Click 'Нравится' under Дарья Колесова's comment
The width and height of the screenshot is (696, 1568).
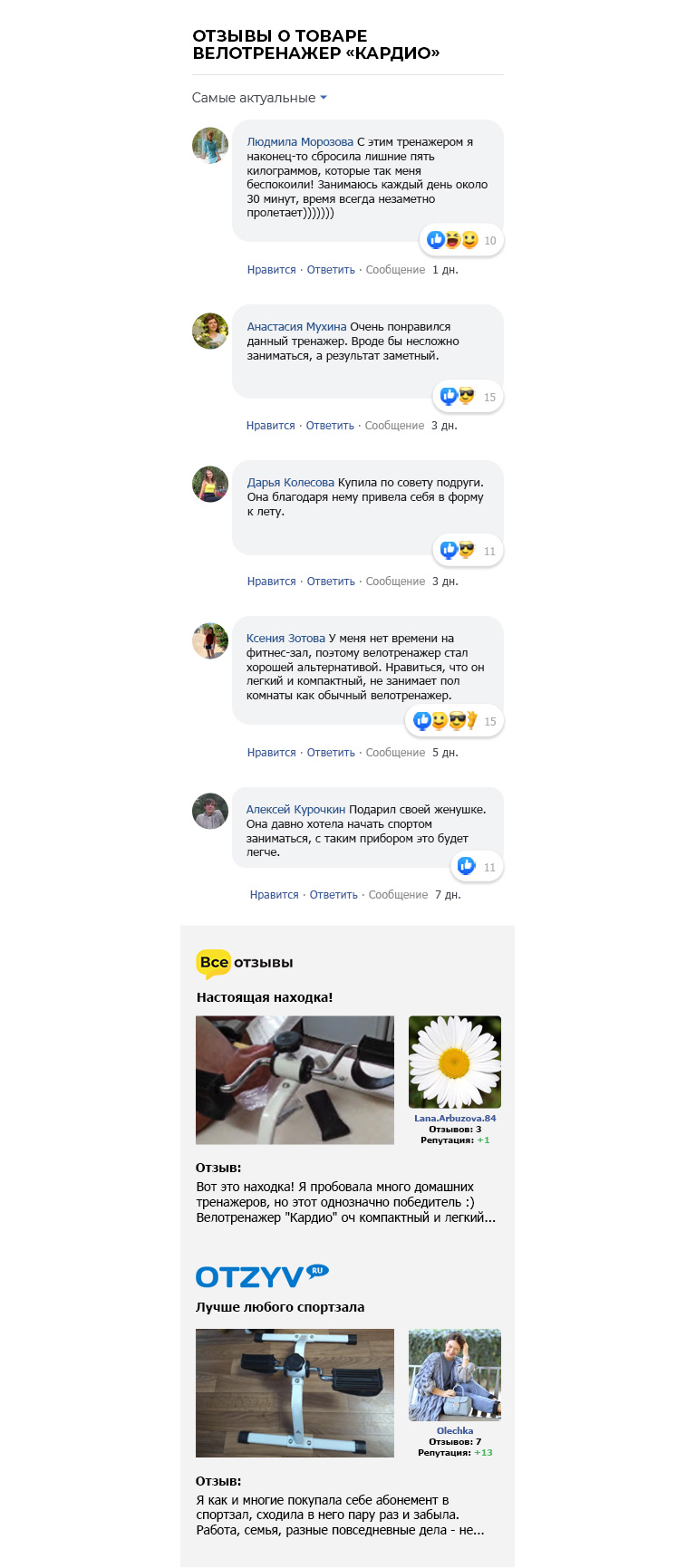click(272, 582)
